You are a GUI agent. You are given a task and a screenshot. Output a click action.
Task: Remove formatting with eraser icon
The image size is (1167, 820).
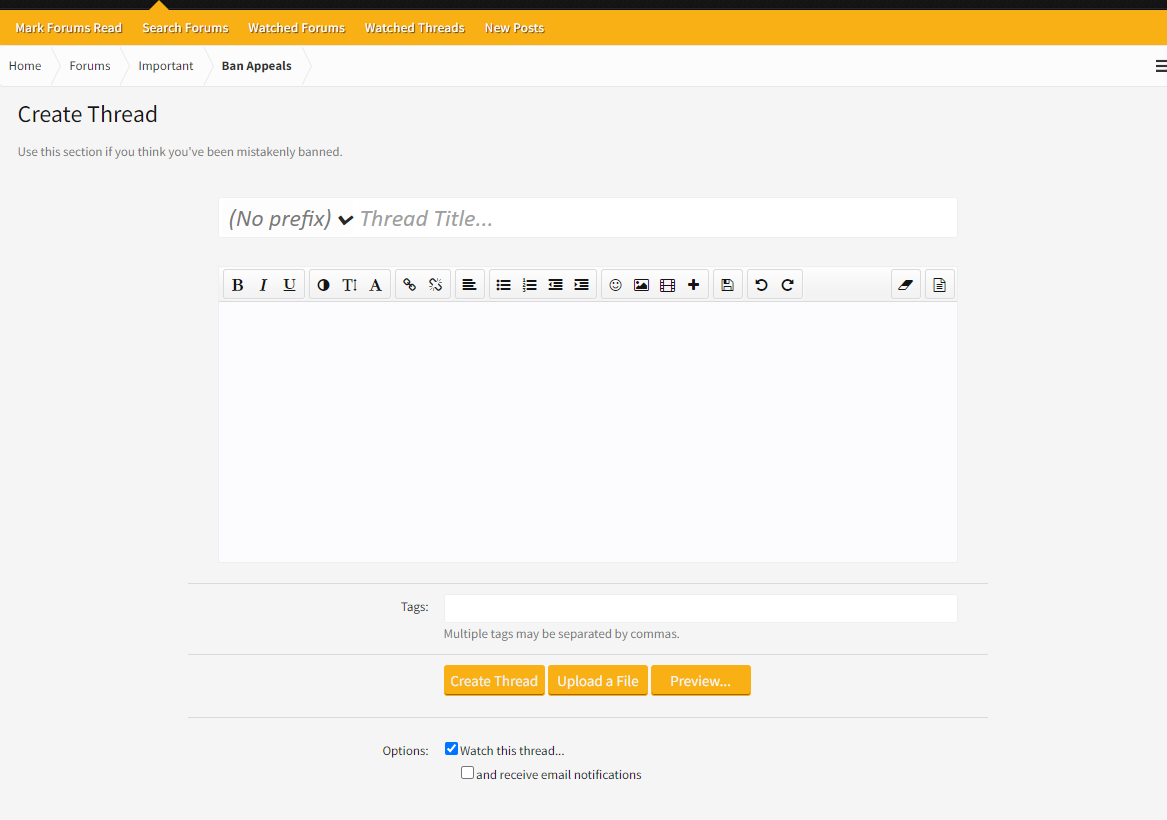[906, 285]
